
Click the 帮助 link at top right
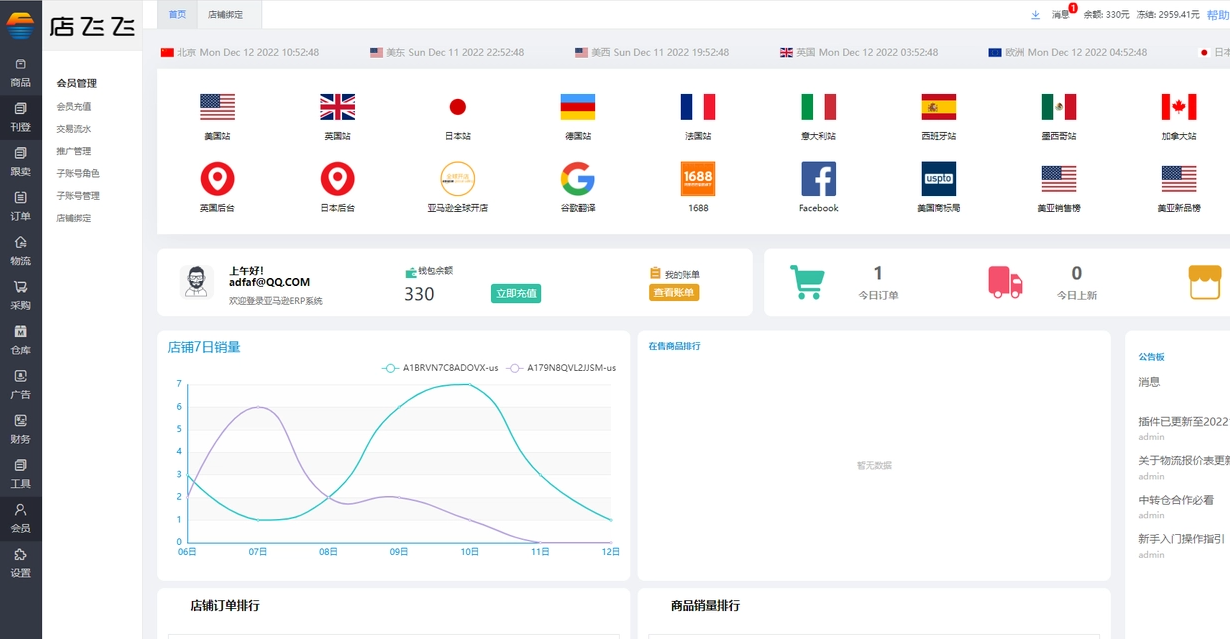click(1217, 15)
